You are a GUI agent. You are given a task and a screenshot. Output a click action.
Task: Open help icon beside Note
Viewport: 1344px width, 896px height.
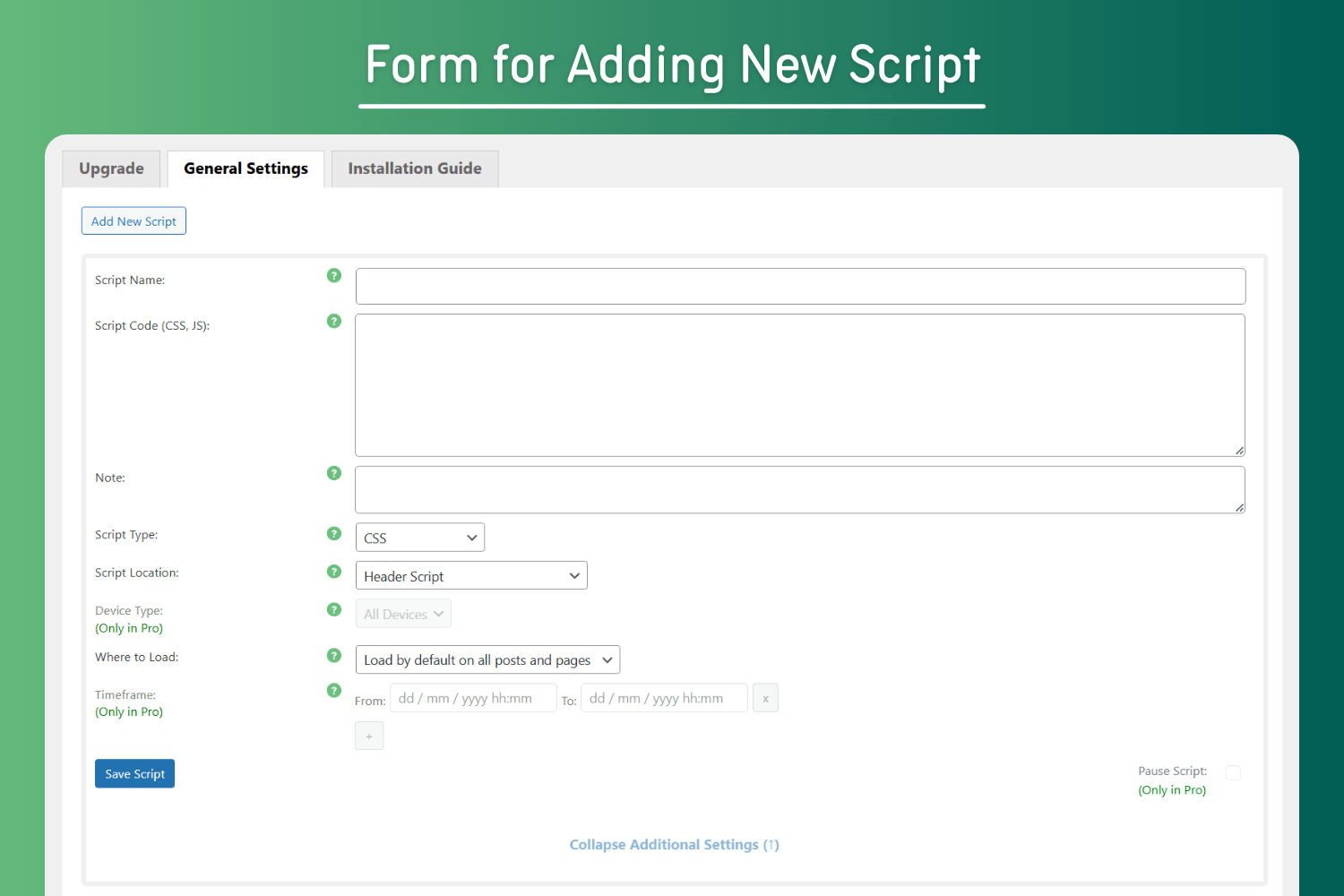click(334, 473)
